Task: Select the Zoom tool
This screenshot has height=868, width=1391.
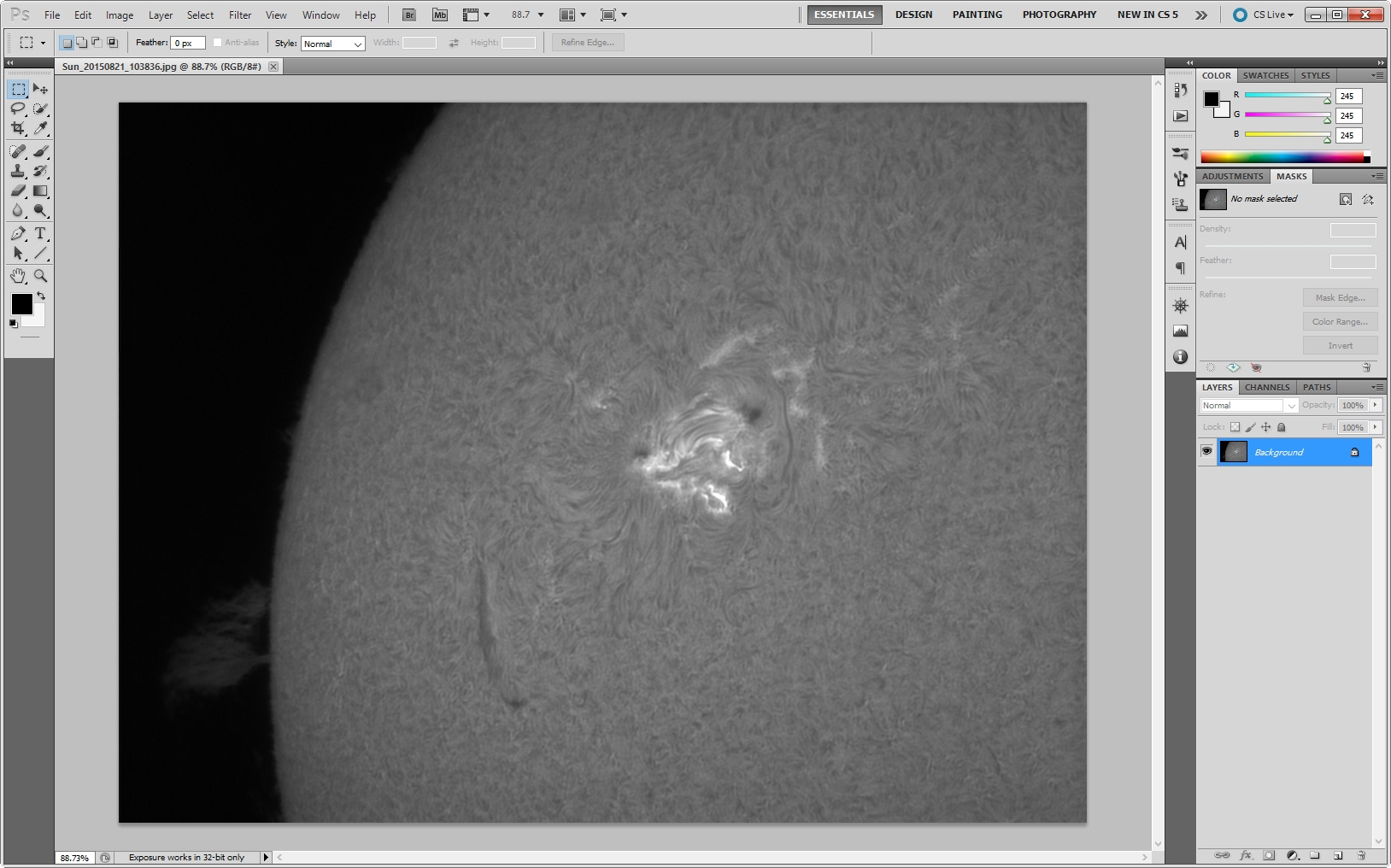Action: 40,276
